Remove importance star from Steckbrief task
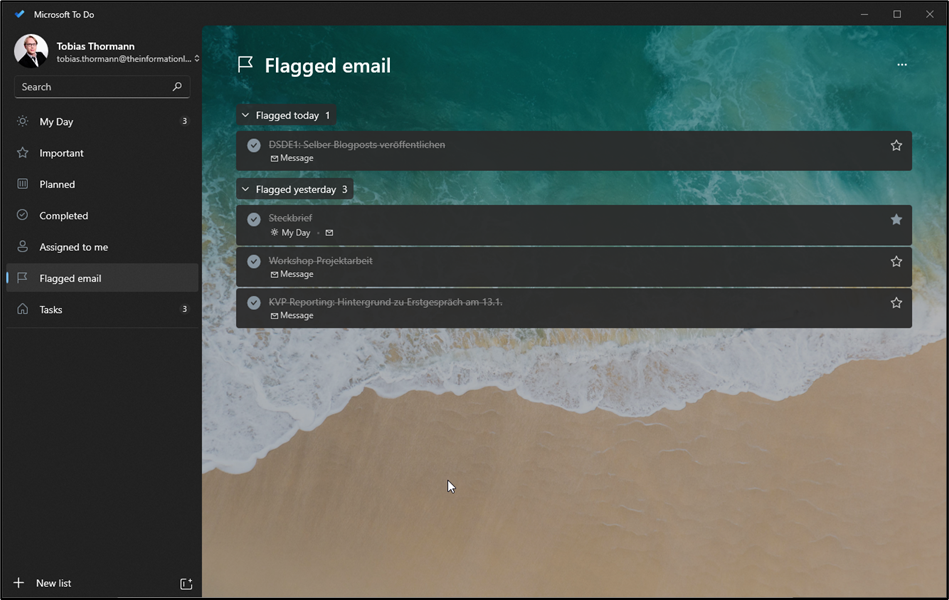Screen dimensions: 949x600 click(896, 220)
